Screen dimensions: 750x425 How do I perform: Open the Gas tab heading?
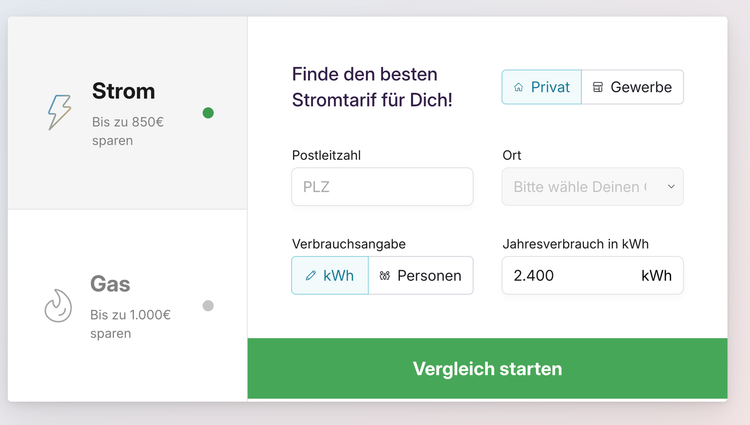(x=110, y=284)
